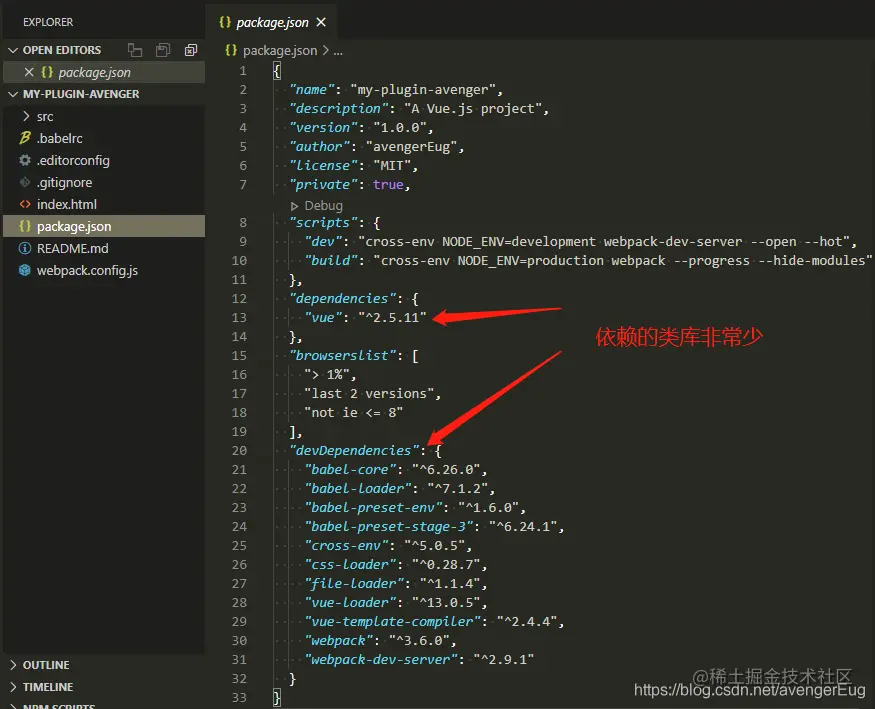Image resolution: width=875 pixels, height=709 pixels.
Task: Select the package.json editor tab
Action: click(271, 22)
